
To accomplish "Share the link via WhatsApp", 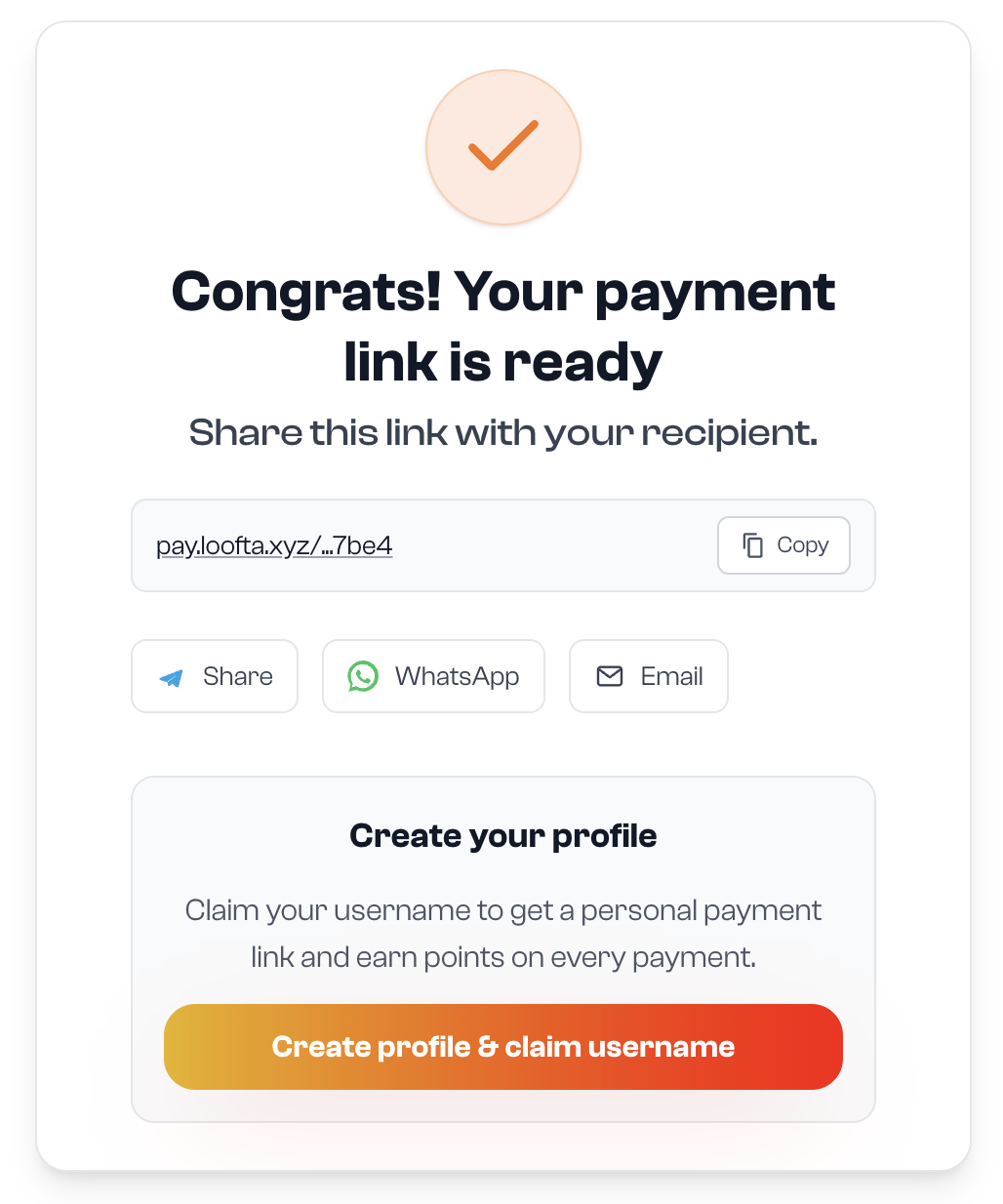I will tap(433, 676).
